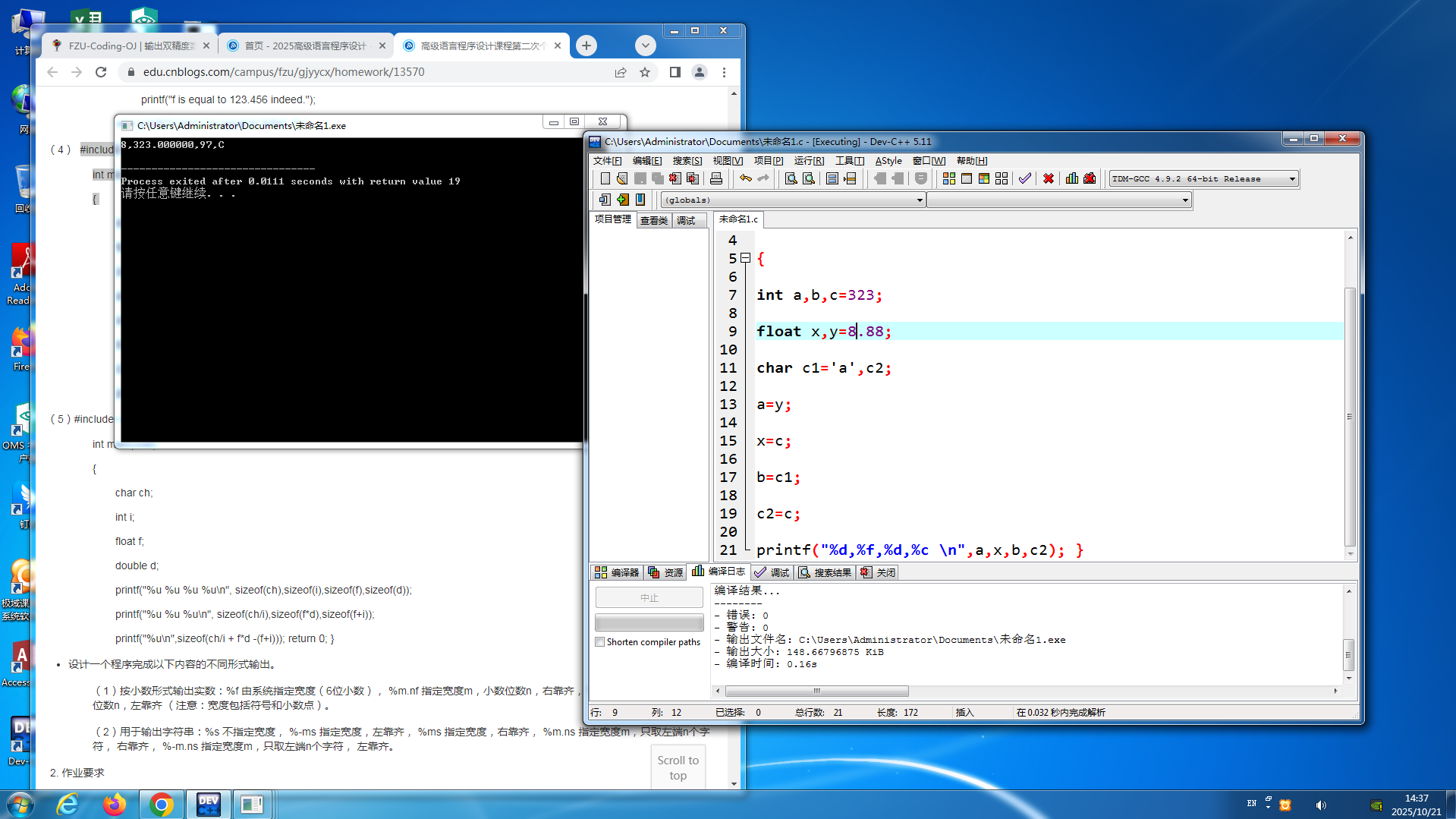Click the Chrome share page icon
This screenshot has height=819, width=1456.
pyautogui.click(x=621, y=72)
